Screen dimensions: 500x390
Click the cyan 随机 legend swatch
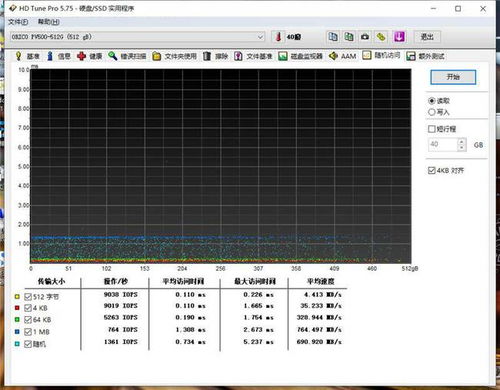click(x=17, y=344)
